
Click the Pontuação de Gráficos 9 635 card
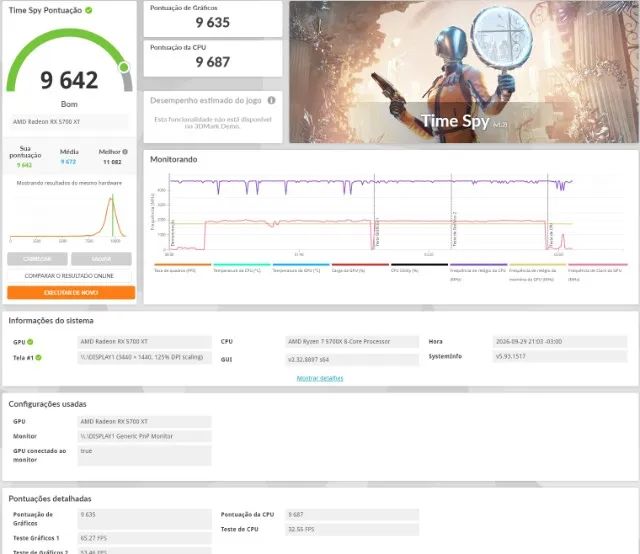point(213,19)
